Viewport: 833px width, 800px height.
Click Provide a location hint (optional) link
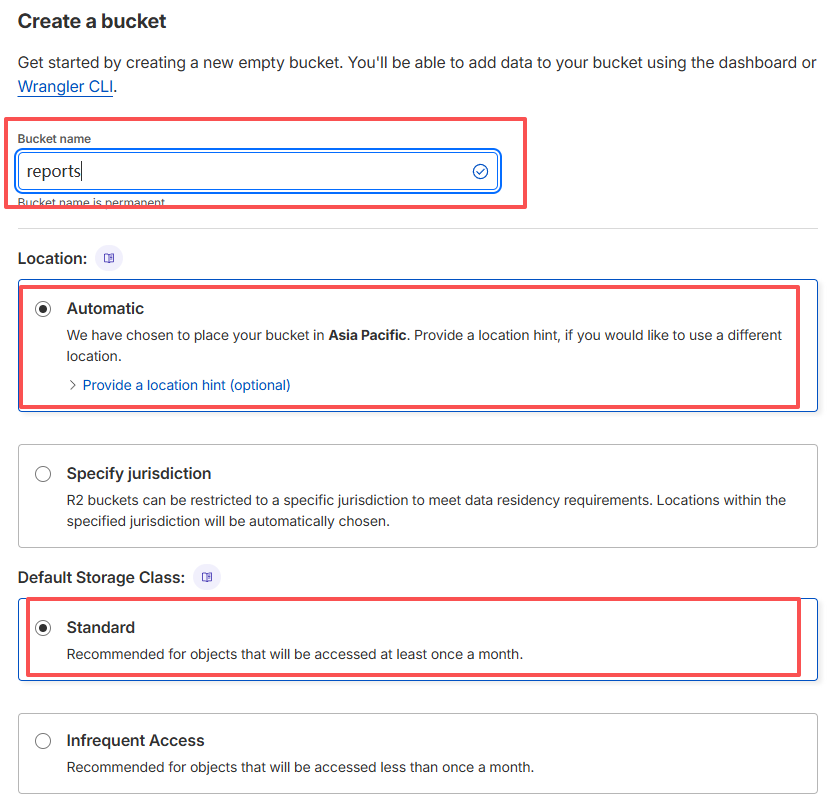click(x=186, y=385)
